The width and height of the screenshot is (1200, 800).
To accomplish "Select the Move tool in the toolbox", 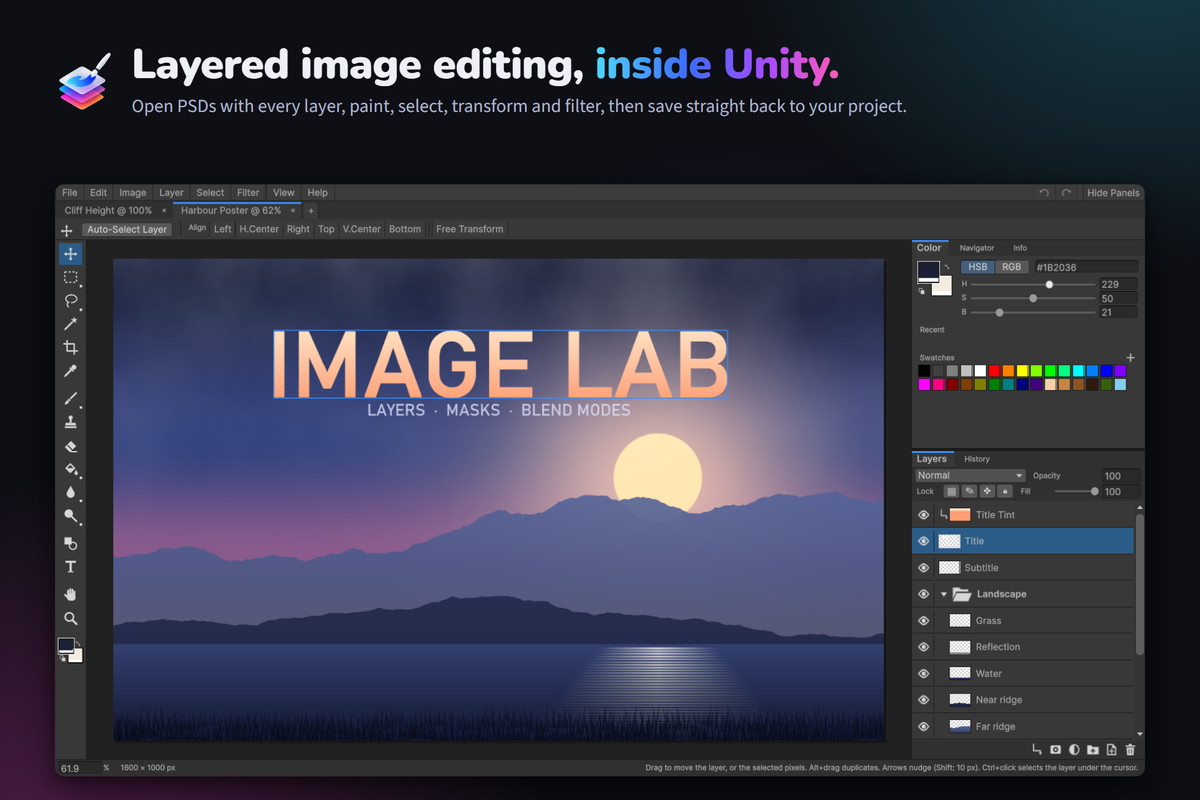I will (x=71, y=254).
